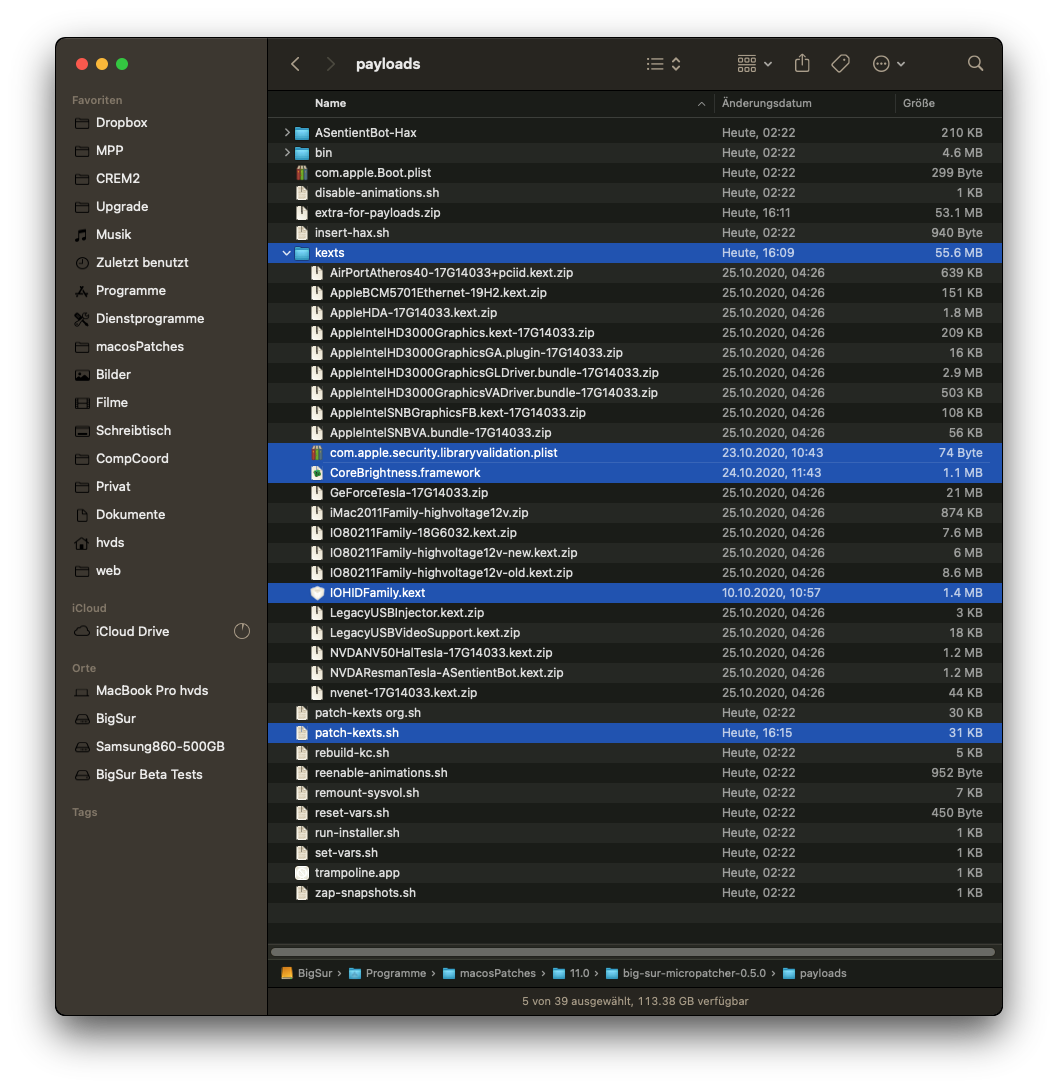The image size is (1058, 1089).
Task: Open Dropbox in the sidebar
Action: (121, 122)
